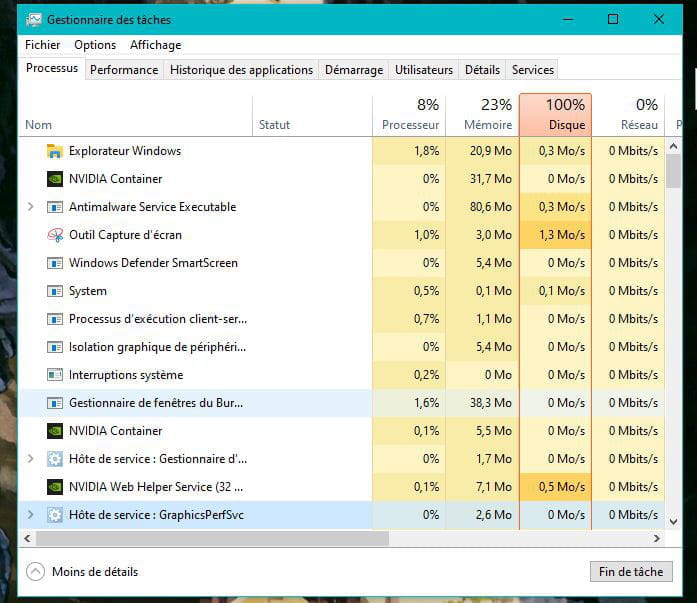Click the Fin de tâche button

click(631, 571)
